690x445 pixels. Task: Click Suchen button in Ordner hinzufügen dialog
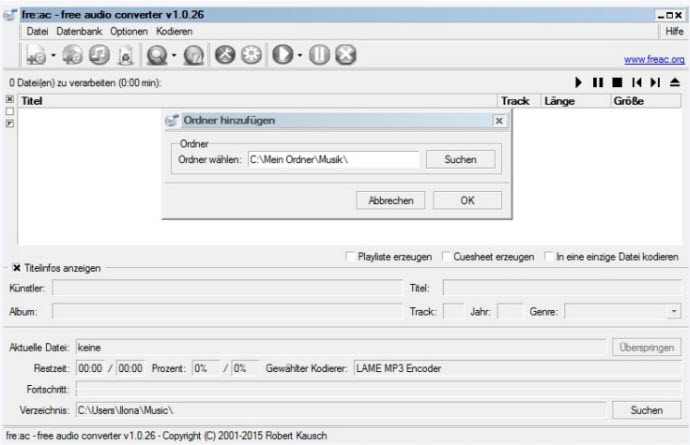pyautogui.click(x=460, y=159)
